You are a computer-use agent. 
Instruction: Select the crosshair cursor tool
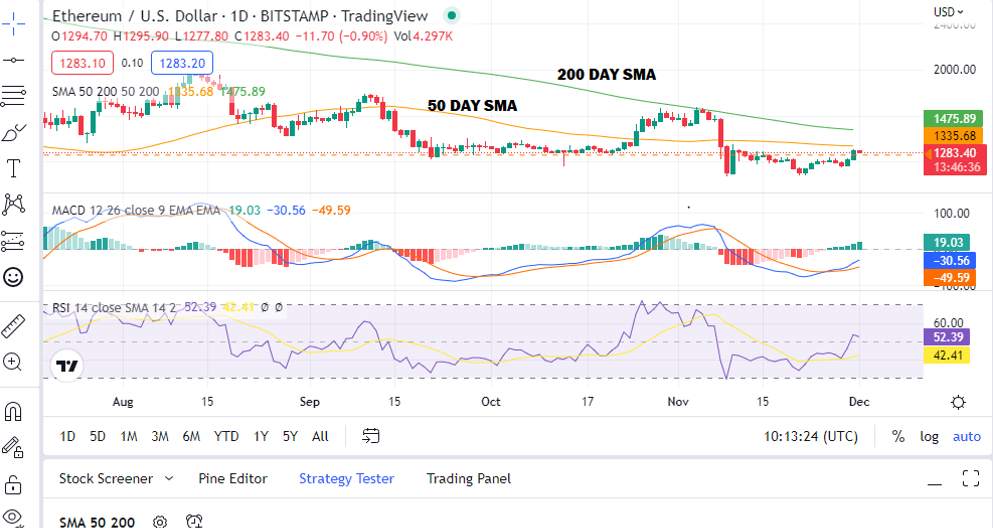point(13,24)
